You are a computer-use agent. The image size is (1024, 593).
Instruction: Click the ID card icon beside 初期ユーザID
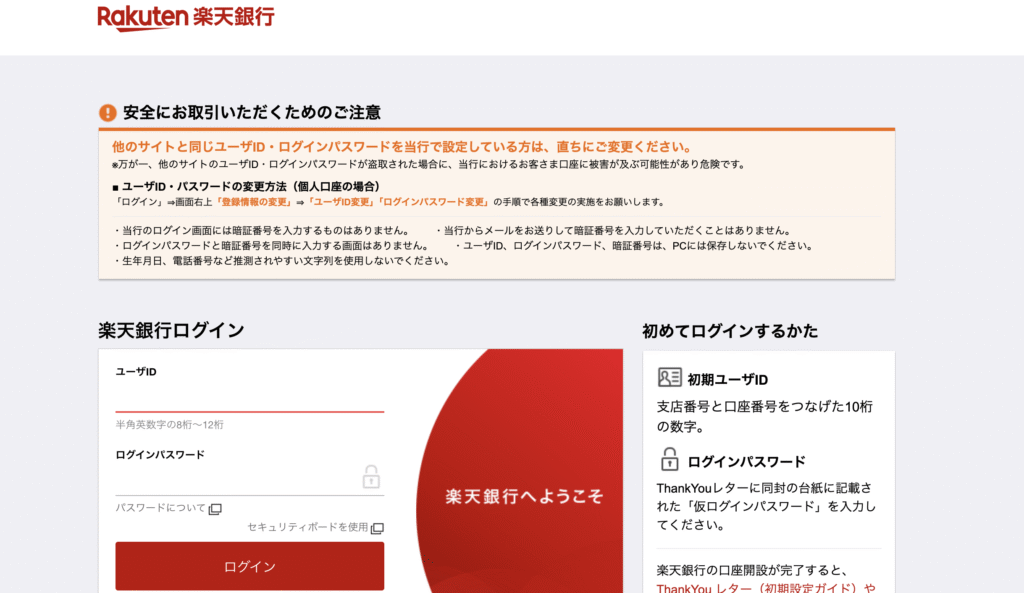669,378
